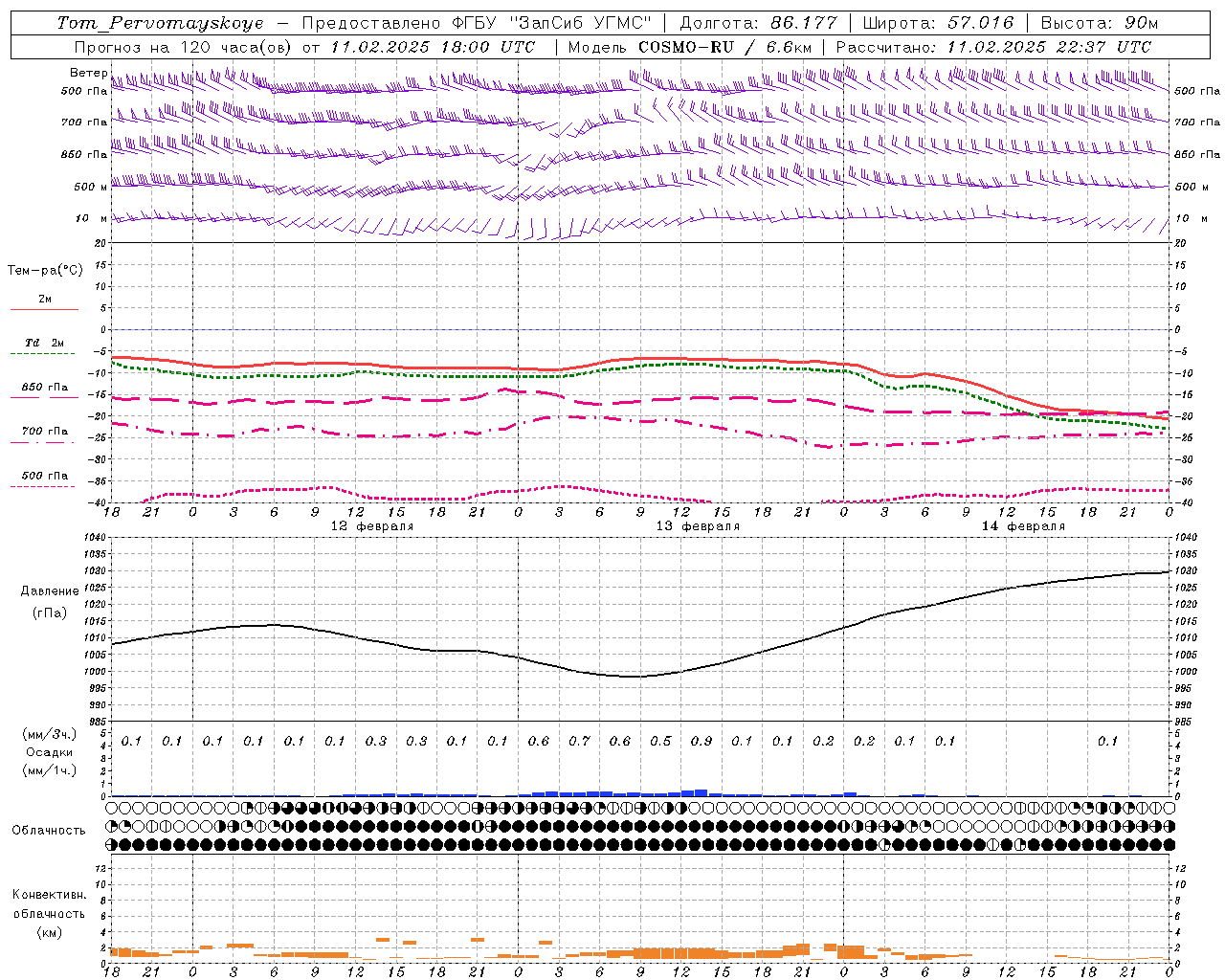Screen dimensions: 1225x980
Task: Click the 0.9 precipitation value
Action: [702, 741]
